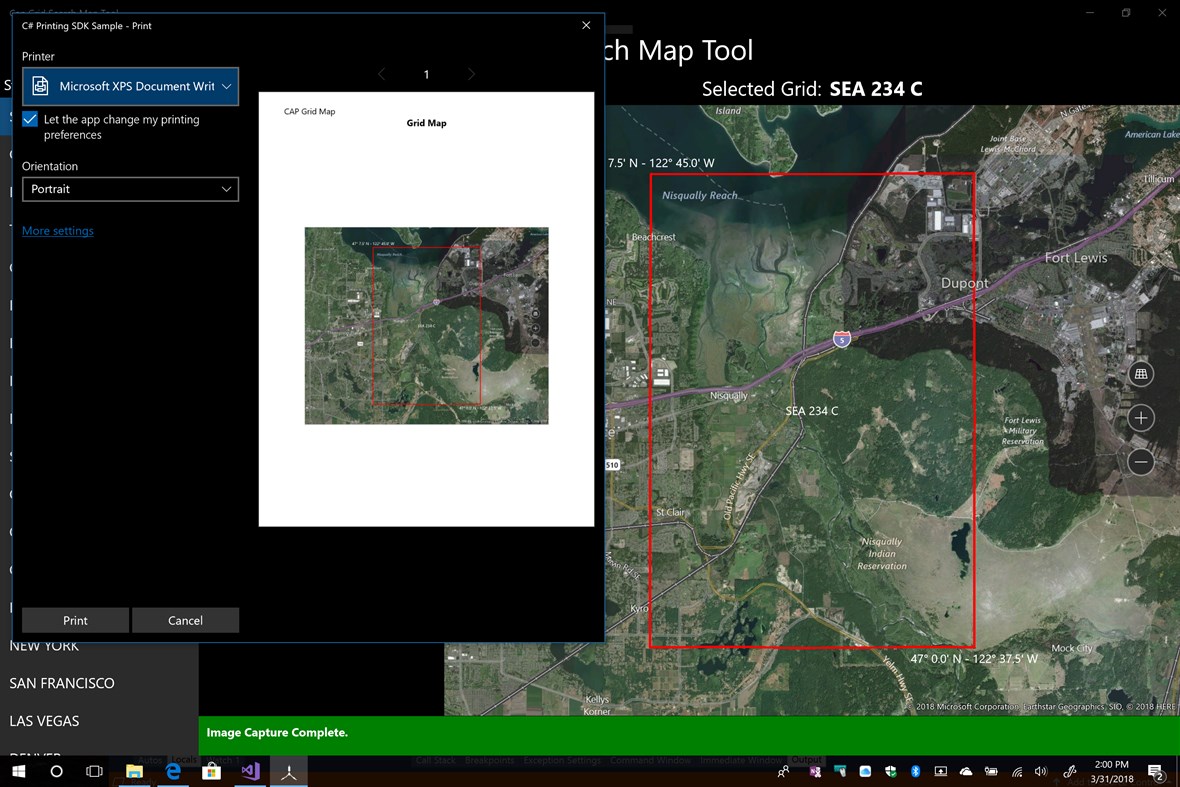
Task: Launch Microsoft Edge from the taskbar
Action: 172,771
